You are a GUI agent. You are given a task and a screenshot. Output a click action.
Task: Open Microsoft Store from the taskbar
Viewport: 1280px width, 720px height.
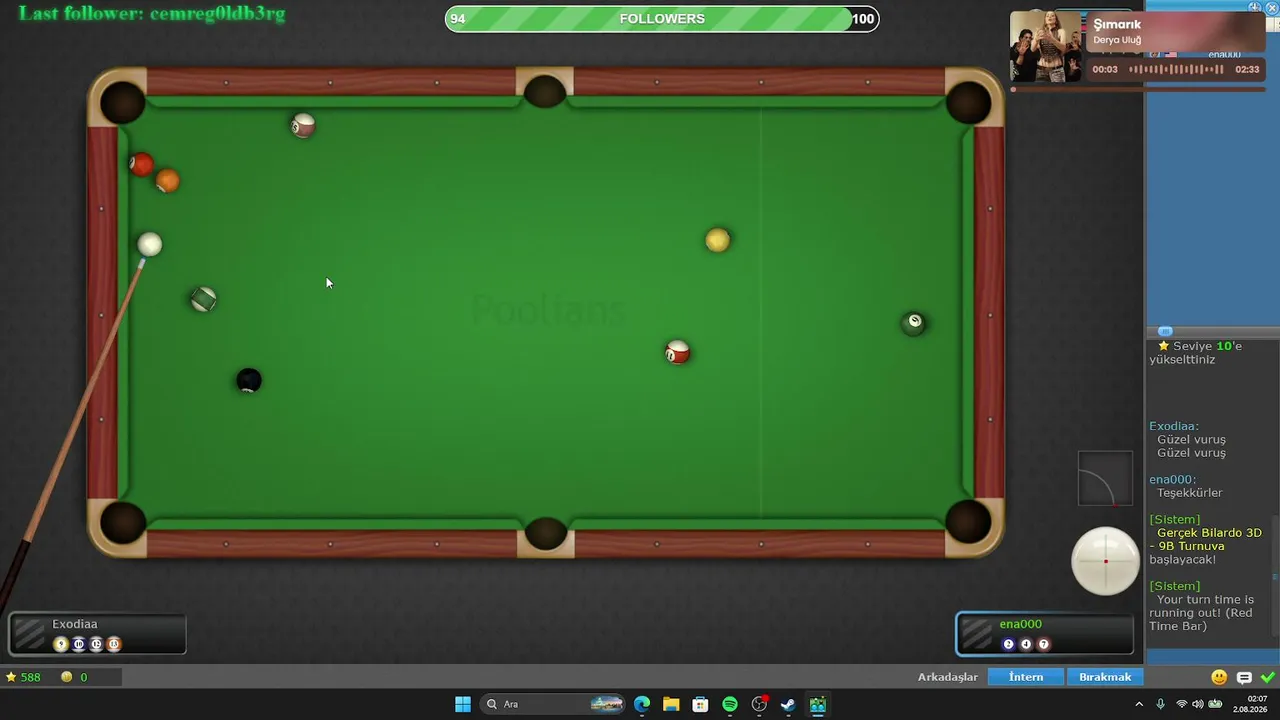[x=700, y=704]
